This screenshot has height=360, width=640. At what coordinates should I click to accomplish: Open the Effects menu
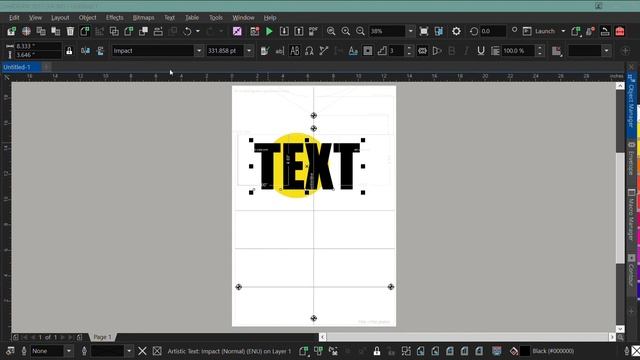click(x=115, y=18)
